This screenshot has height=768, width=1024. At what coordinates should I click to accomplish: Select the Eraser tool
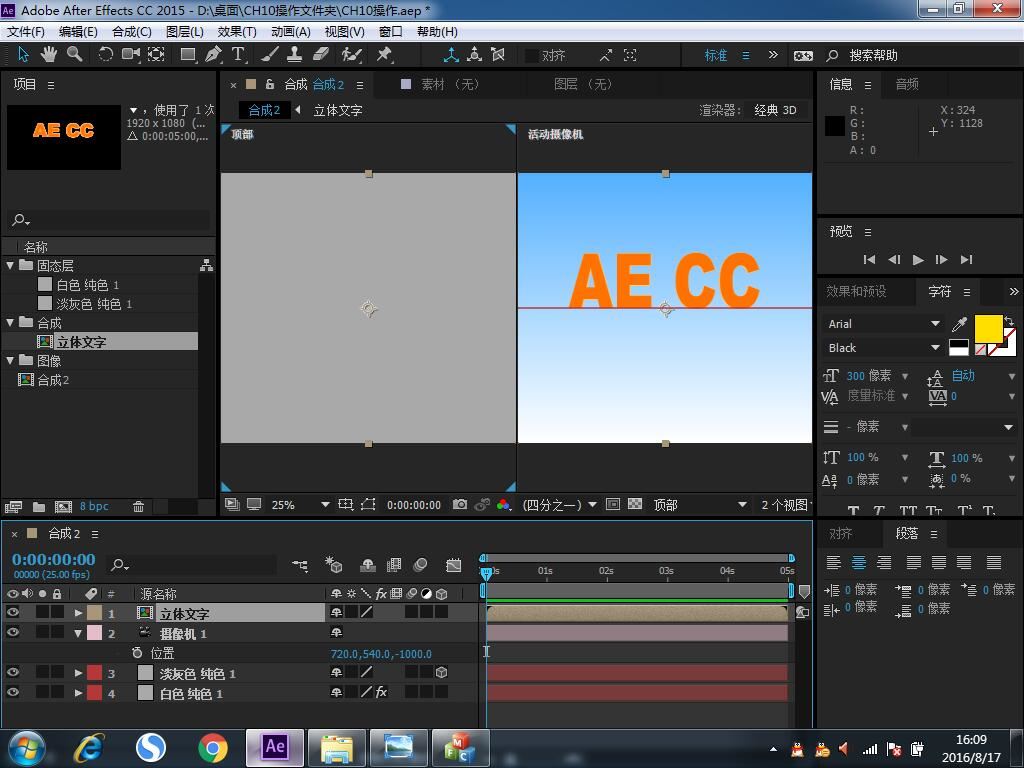[321, 55]
